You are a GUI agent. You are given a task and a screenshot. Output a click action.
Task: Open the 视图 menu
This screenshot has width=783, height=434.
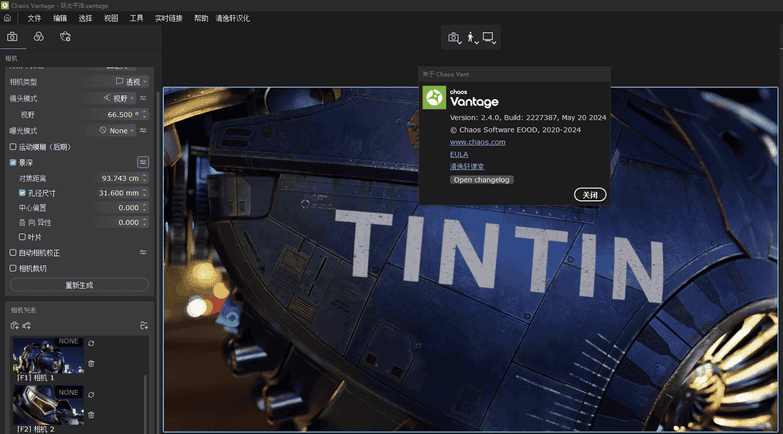pos(111,18)
